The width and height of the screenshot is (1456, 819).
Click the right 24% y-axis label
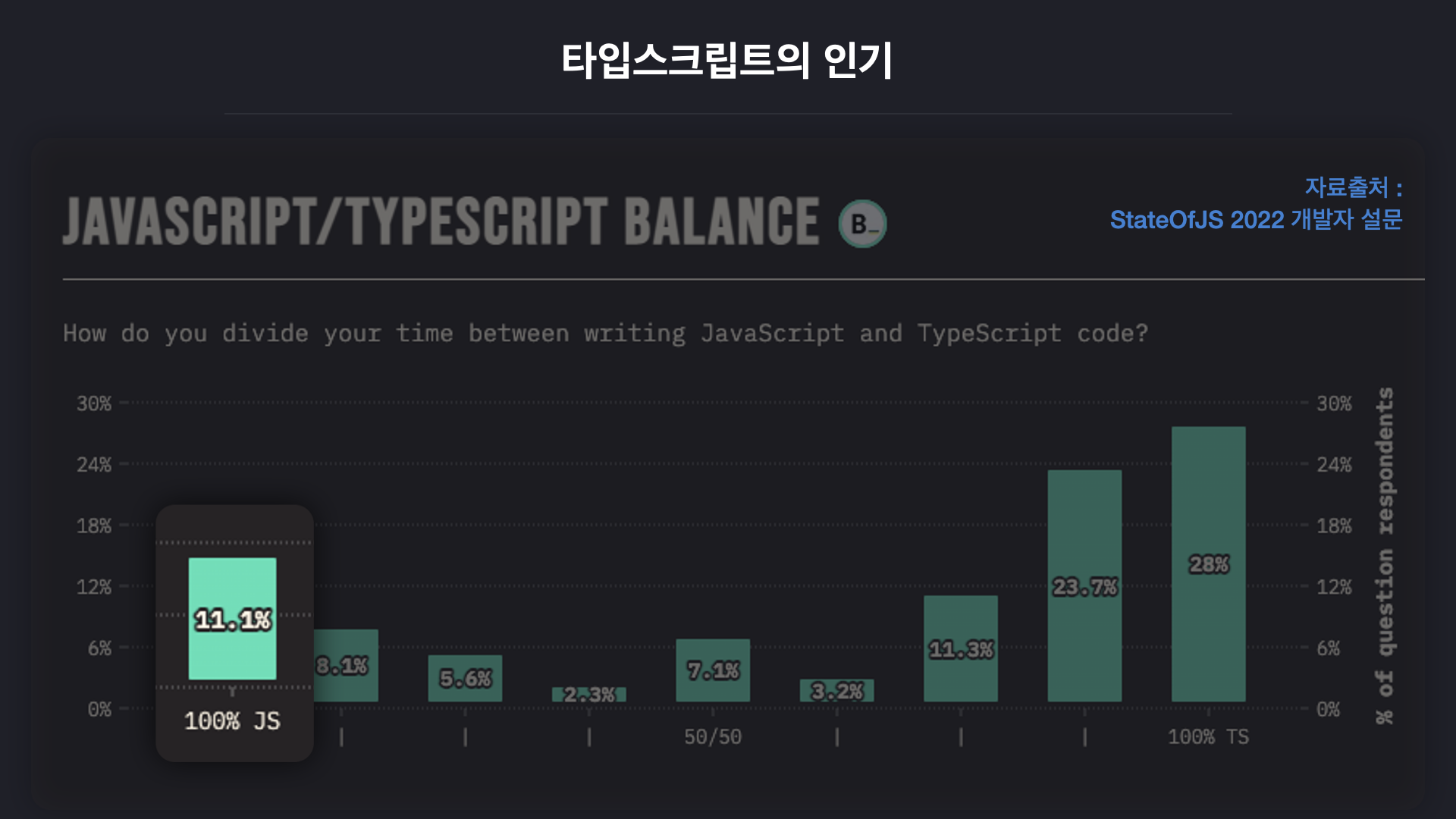click(1334, 464)
